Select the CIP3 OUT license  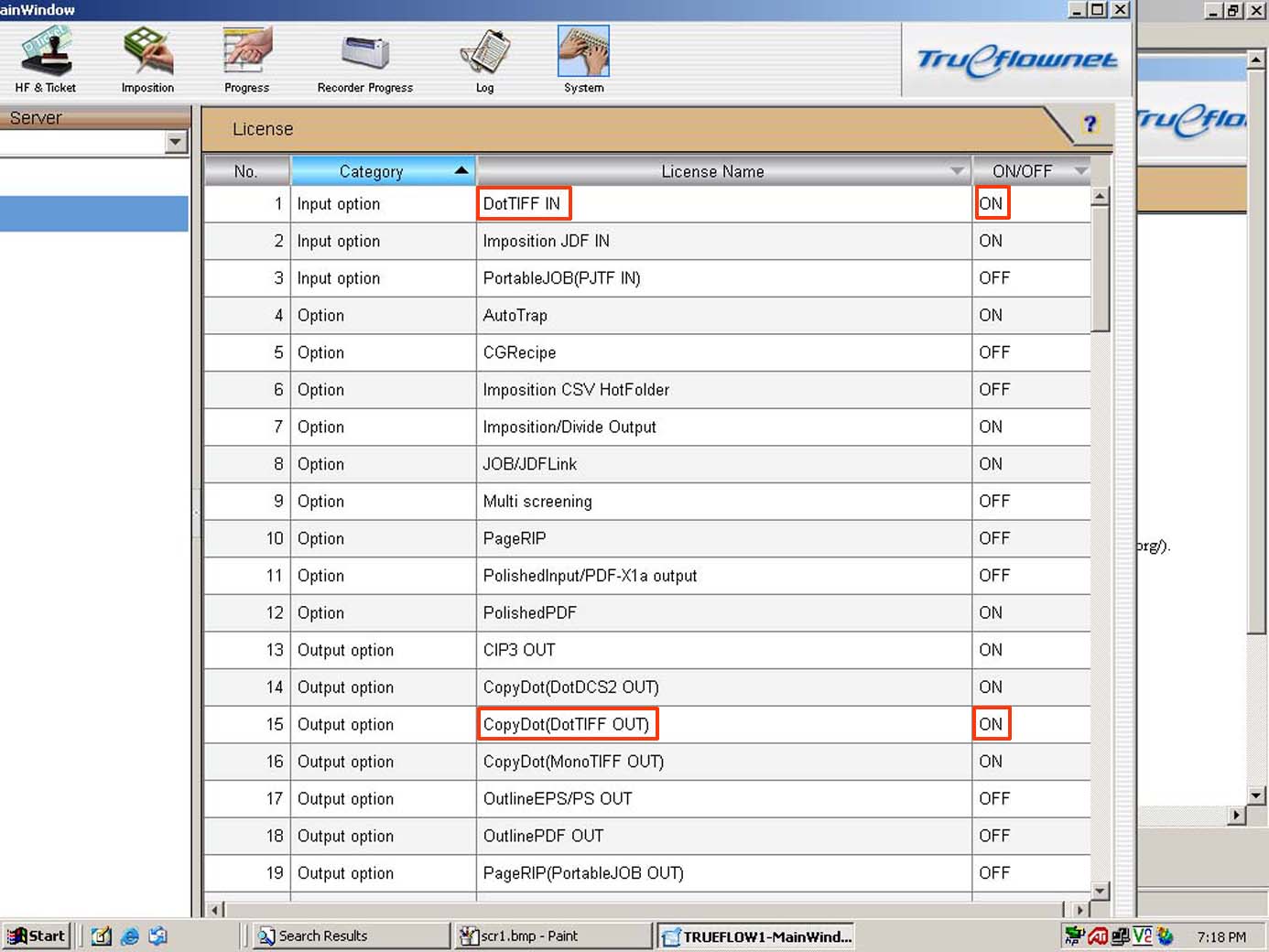coord(519,650)
